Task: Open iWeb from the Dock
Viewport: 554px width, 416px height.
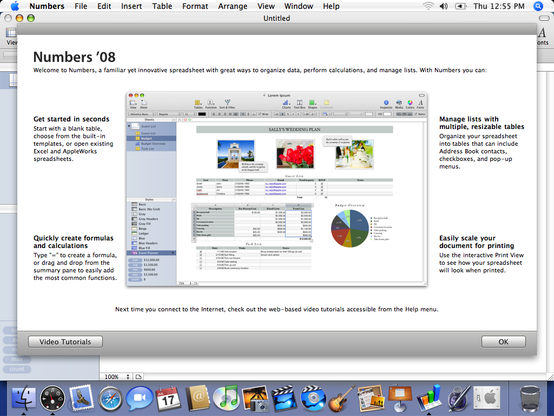Action: click(x=371, y=398)
